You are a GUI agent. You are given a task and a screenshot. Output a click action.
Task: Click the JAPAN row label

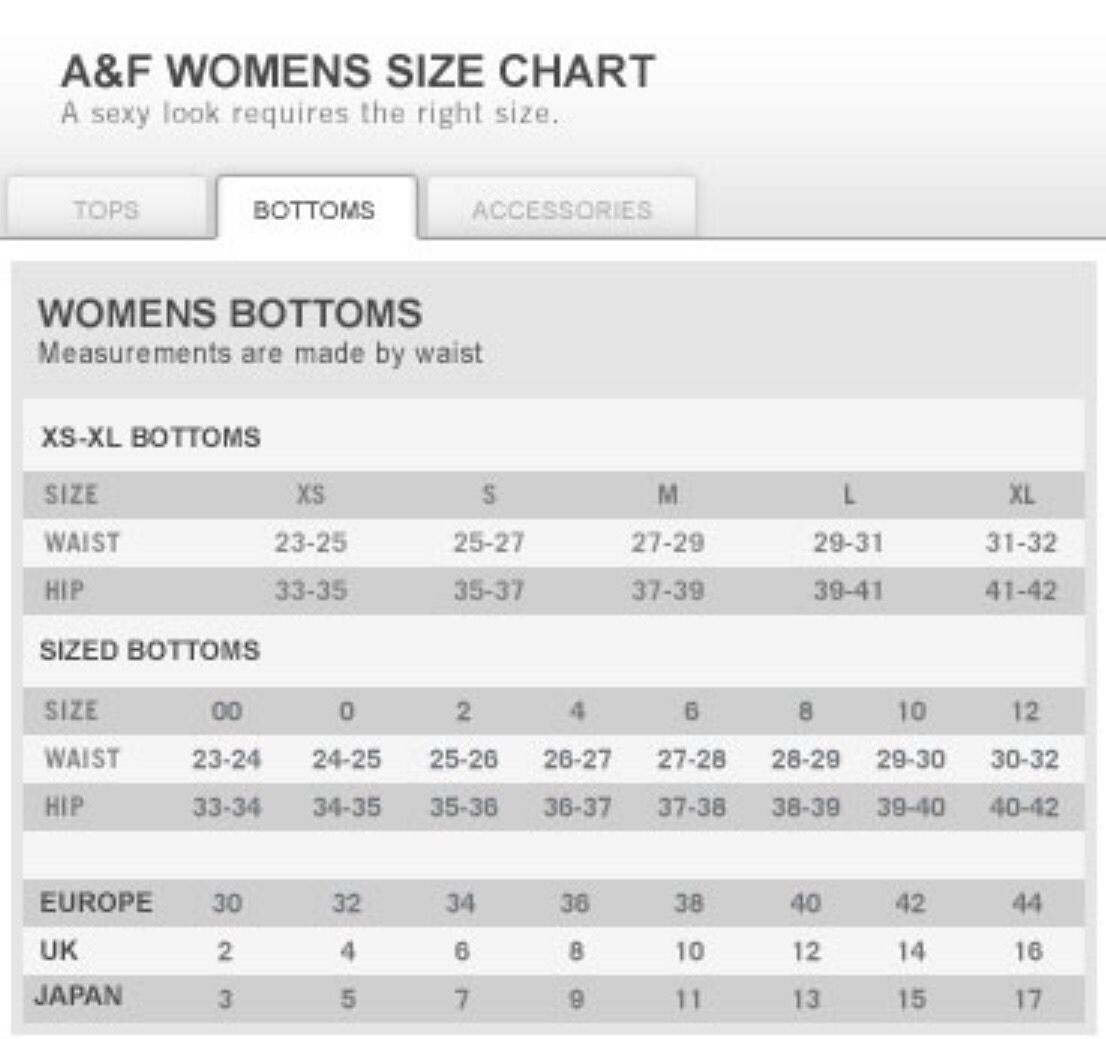pyautogui.click(x=78, y=997)
